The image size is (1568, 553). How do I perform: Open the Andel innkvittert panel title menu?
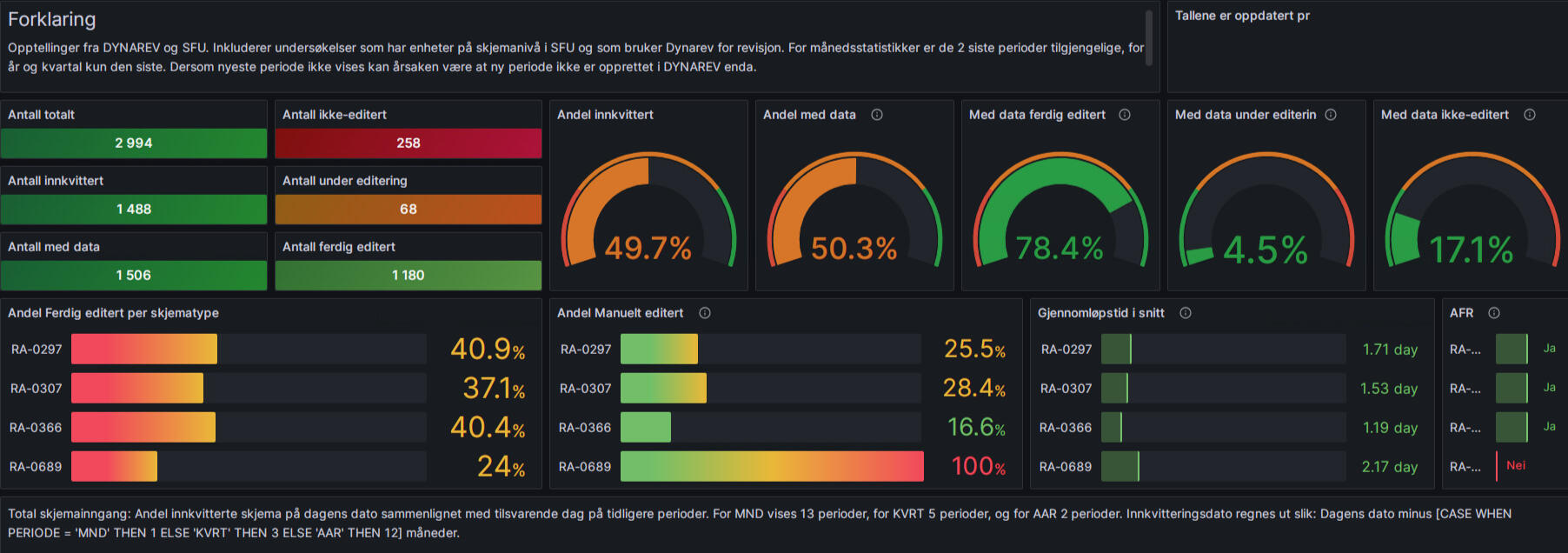point(605,115)
